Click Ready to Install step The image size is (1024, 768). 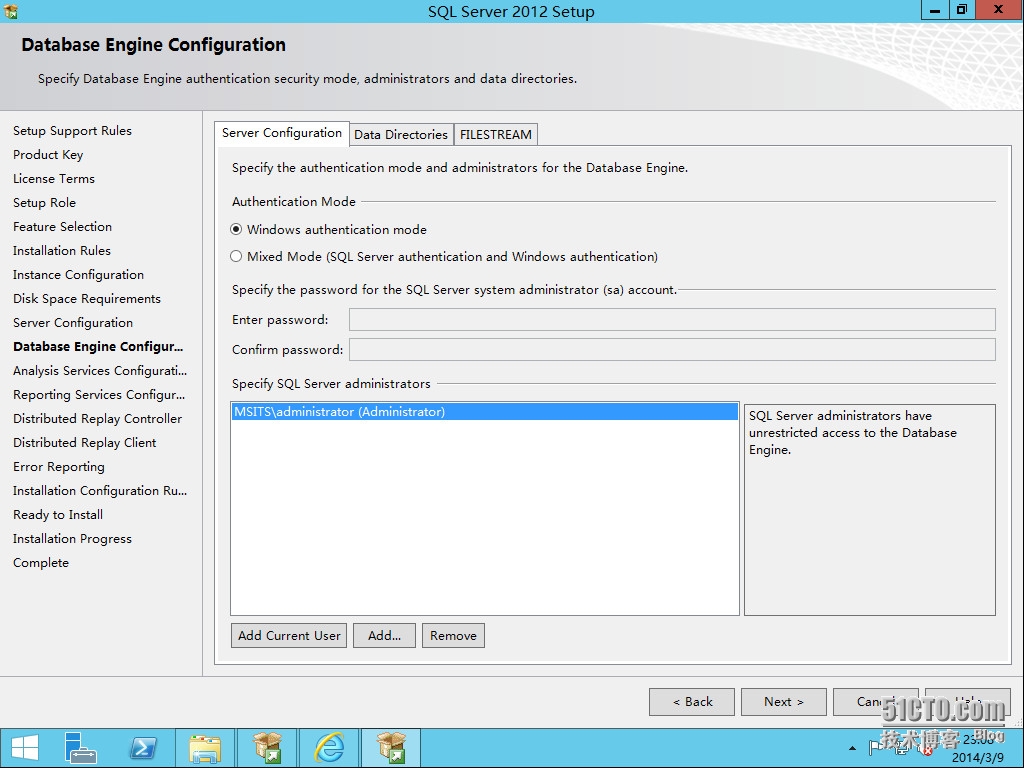(x=57, y=515)
